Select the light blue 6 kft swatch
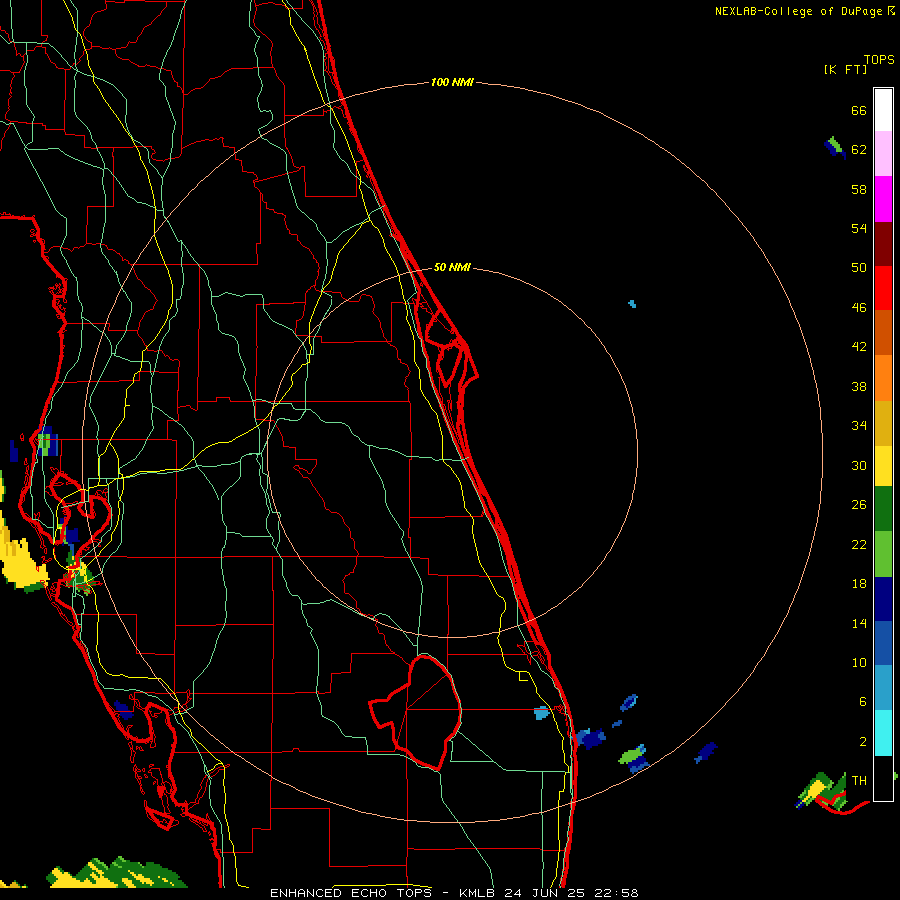 coord(883,687)
